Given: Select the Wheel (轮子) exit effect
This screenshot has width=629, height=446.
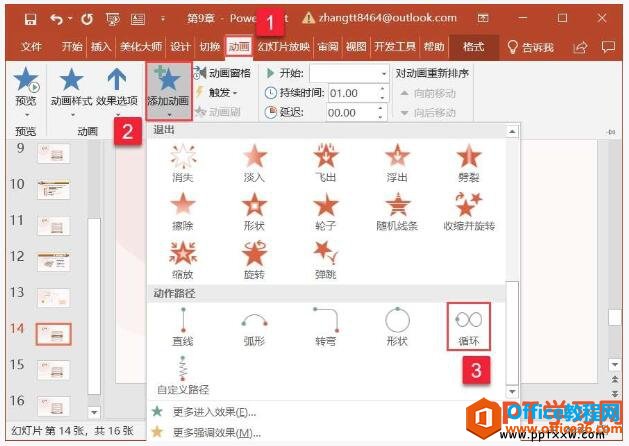Looking at the screenshot, I should (x=326, y=212).
